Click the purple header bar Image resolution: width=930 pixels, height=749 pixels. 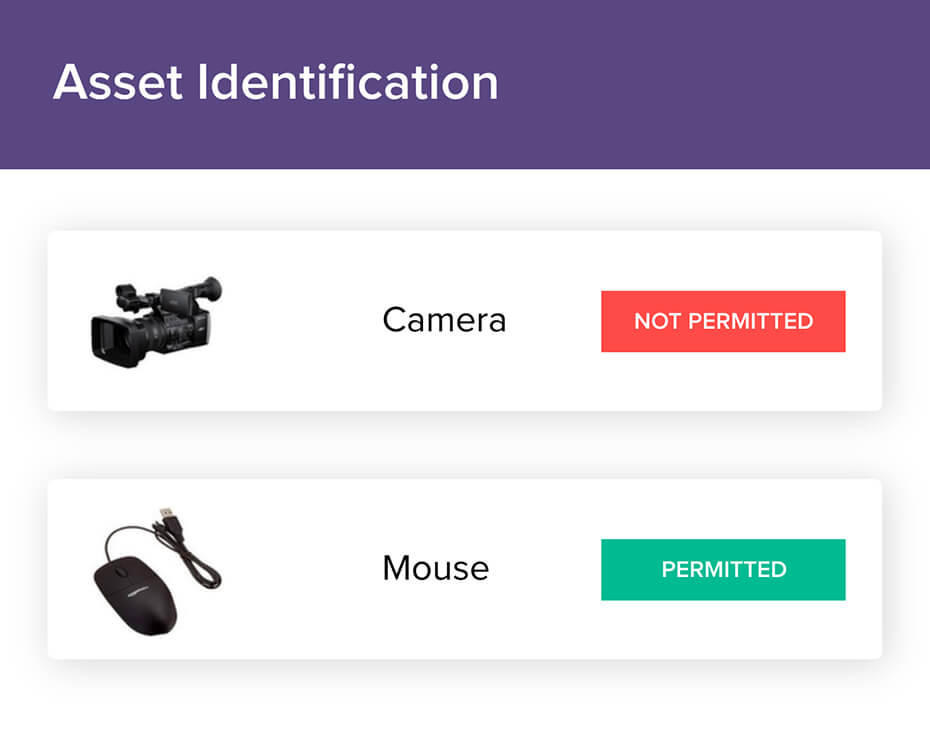point(700,84)
